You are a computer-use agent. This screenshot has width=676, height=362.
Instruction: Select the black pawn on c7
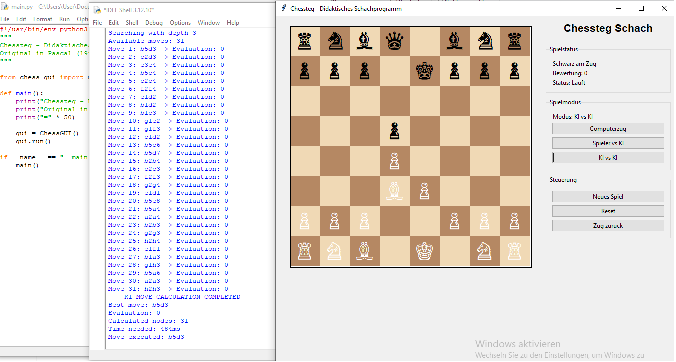(x=365, y=71)
